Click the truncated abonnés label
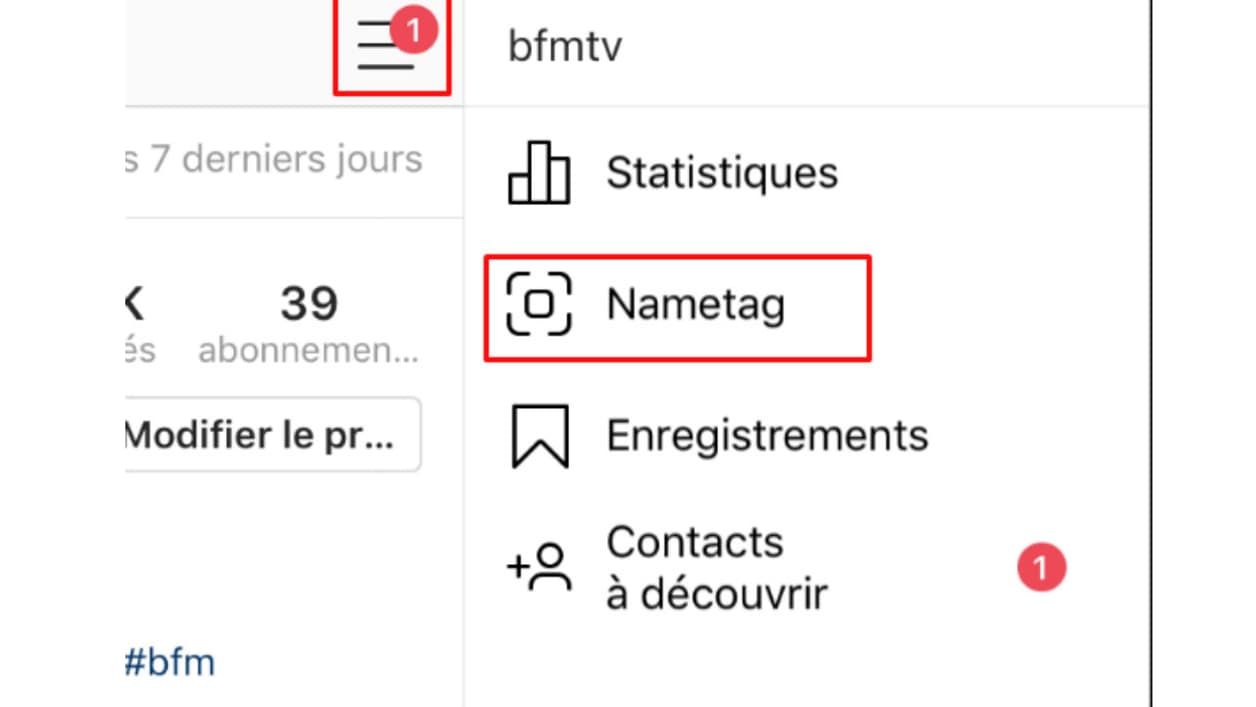 pos(140,351)
